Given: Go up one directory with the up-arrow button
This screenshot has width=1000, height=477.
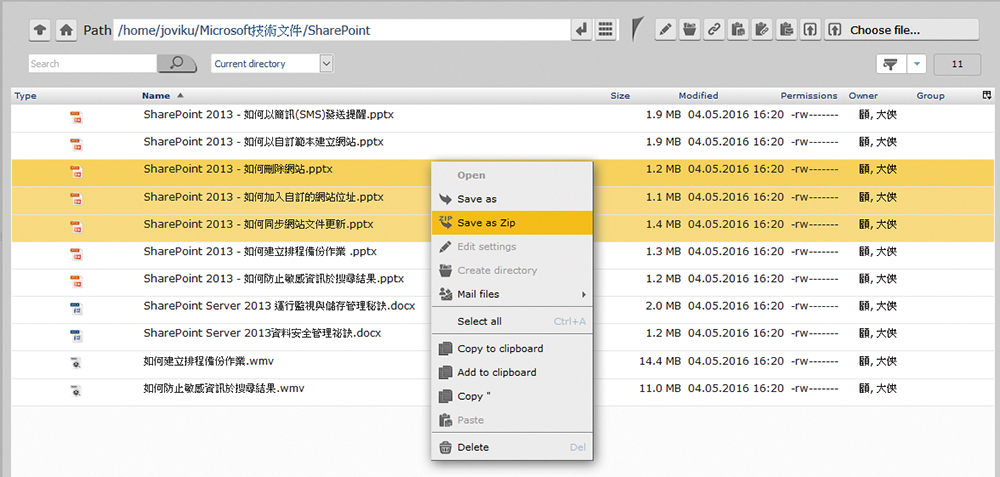Looking at the screenshot, I should 40,30.
